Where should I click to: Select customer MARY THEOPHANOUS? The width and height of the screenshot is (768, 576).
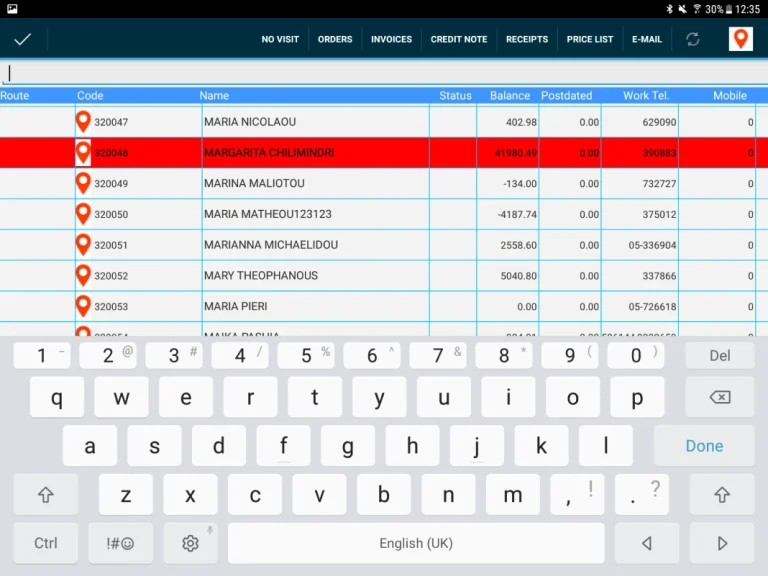coord(261,276)
